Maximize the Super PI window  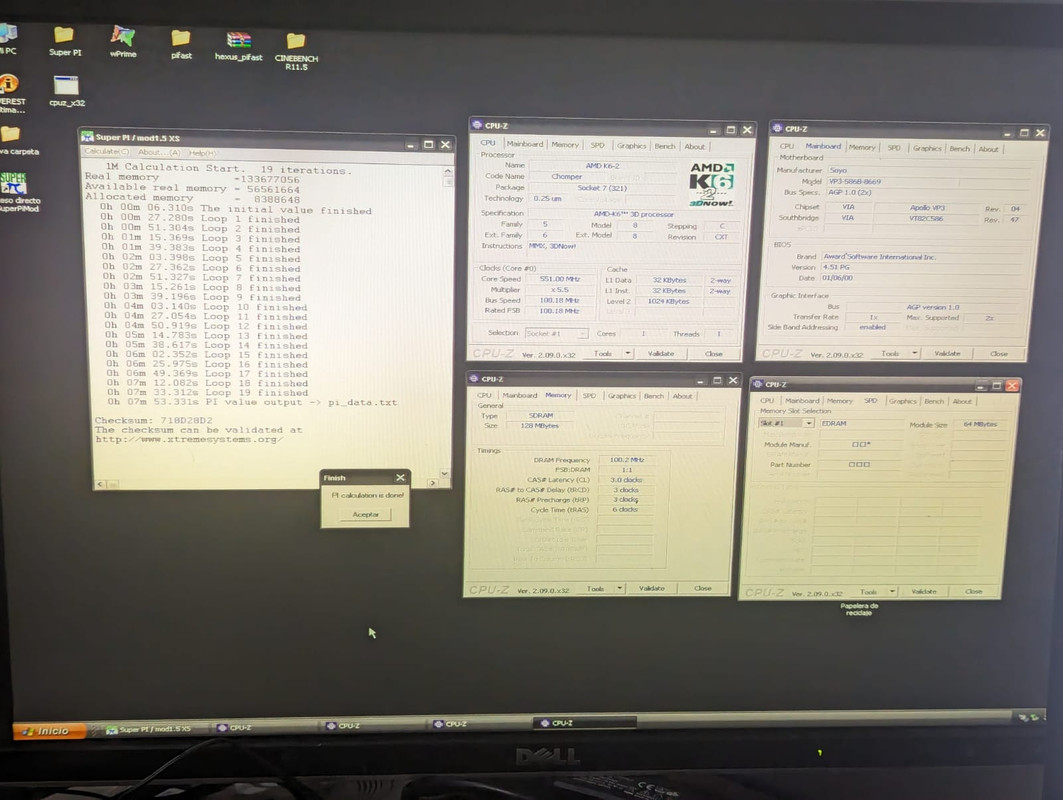[428, 144]
